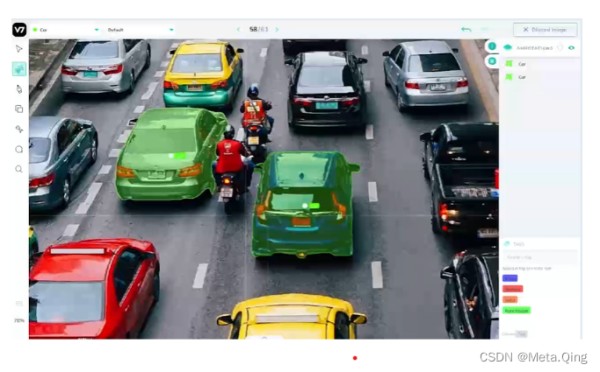Go to next image with right chevron

click(277, 29)
